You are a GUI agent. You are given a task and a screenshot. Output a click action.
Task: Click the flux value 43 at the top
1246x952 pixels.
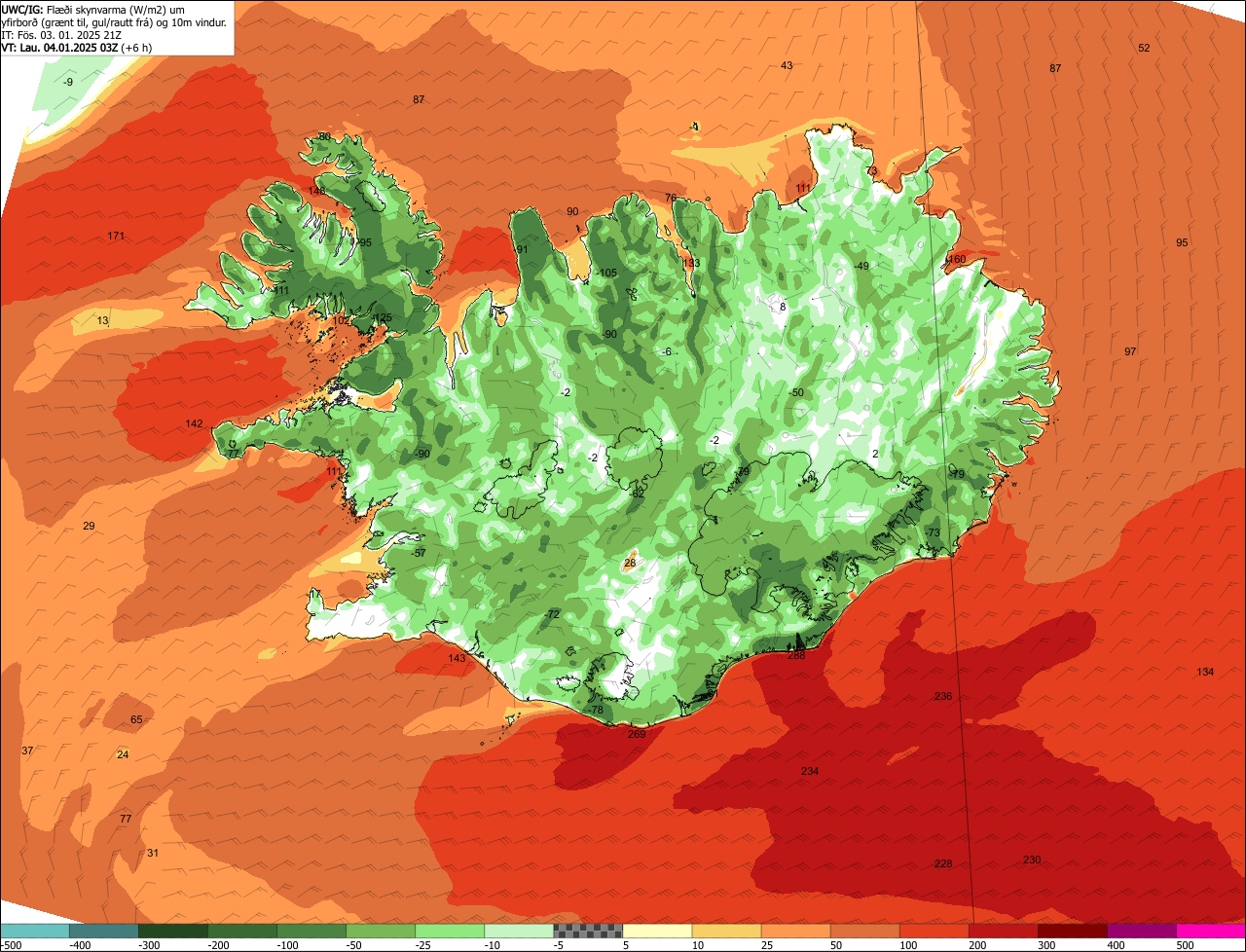tap(787, 65)
